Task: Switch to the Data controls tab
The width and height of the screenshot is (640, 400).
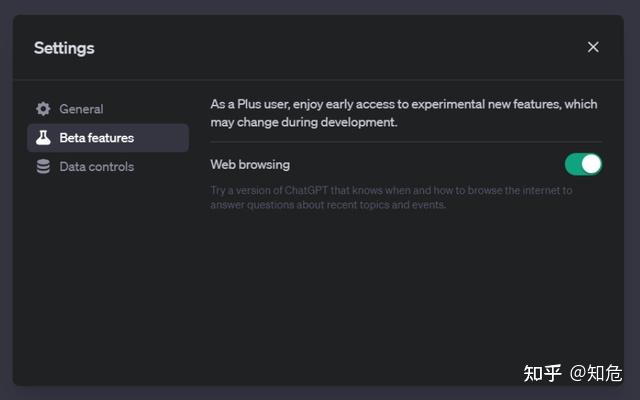Action: (96, 167)
